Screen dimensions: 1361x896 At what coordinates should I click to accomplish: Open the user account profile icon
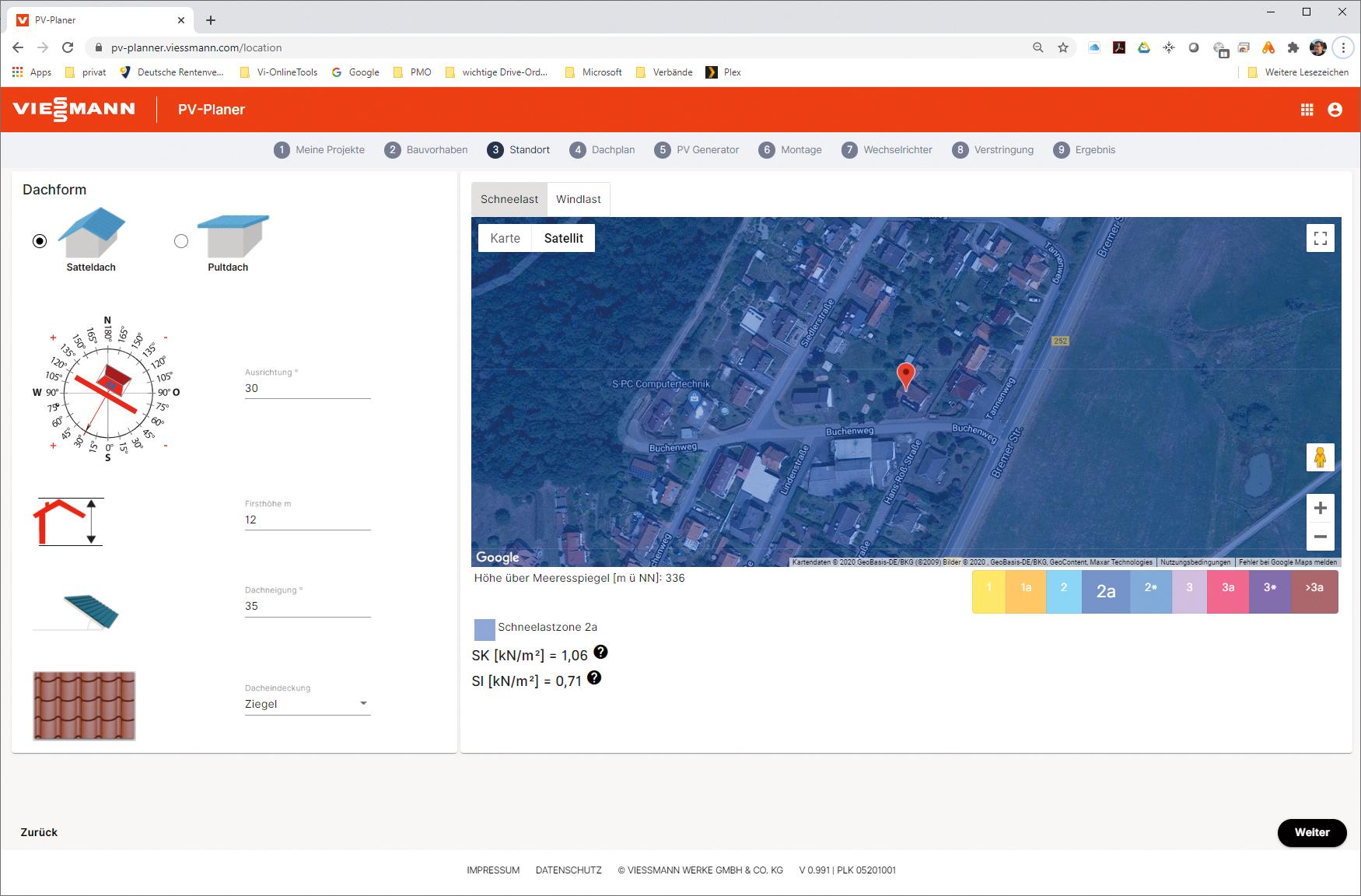click(x=1335, y=110)
